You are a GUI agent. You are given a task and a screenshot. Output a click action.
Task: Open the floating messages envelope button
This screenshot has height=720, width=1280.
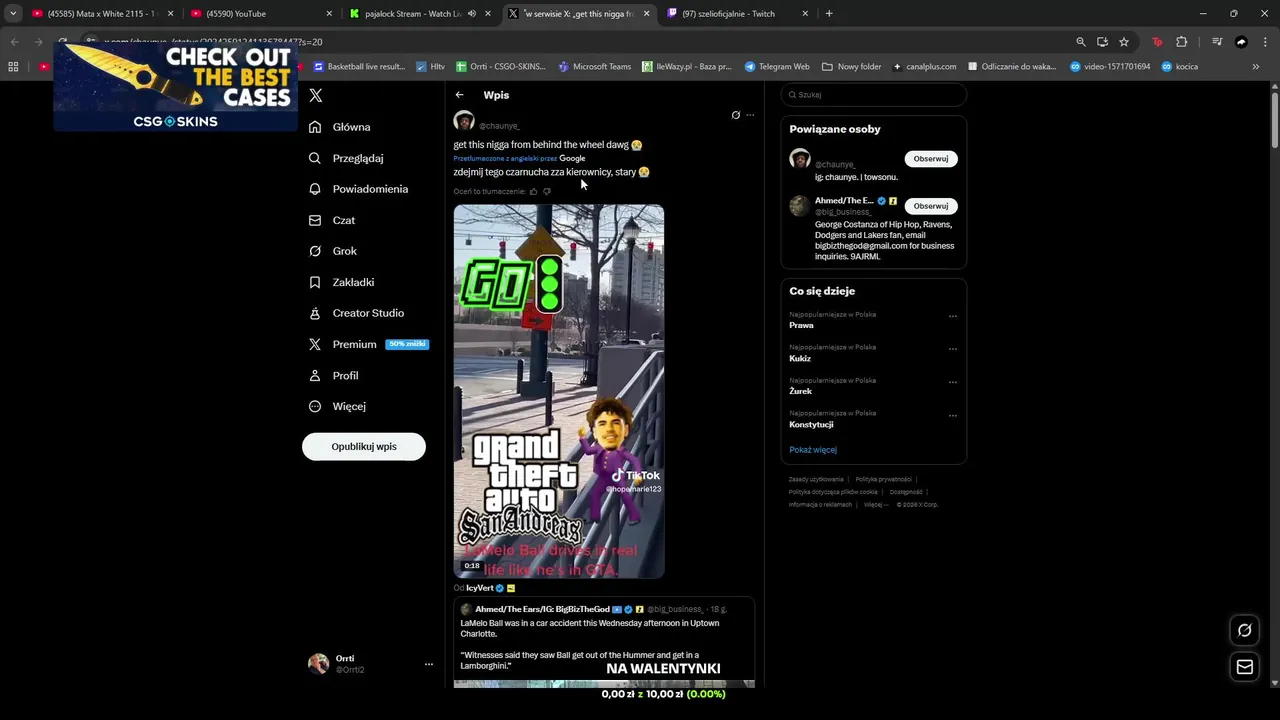pyautogui.click(x=1245, y=667)
